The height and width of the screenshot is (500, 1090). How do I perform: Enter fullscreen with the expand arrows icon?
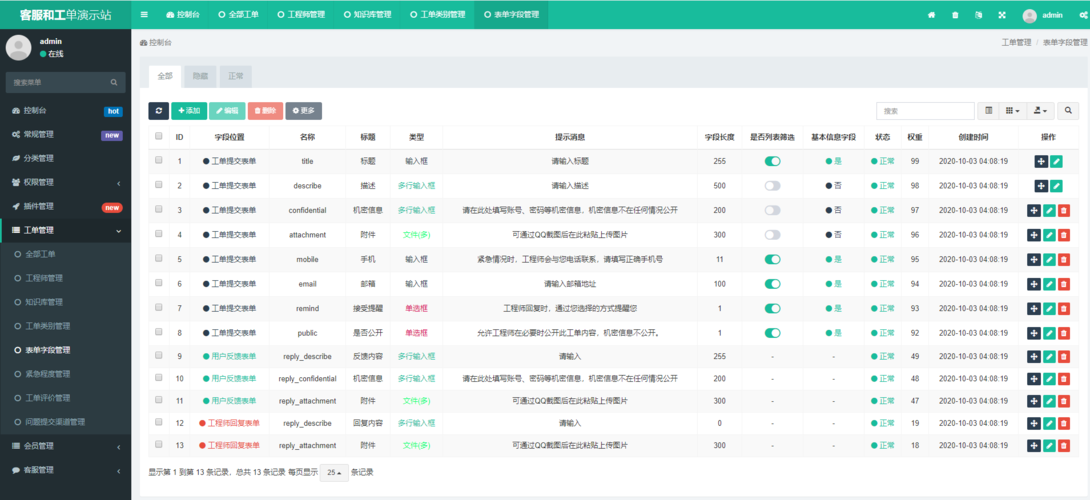tap(1002, 15)
